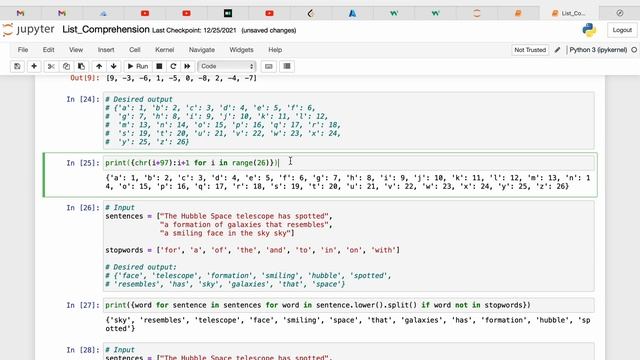
Task: Open the cell type Code dropdown
Action: 227,66
